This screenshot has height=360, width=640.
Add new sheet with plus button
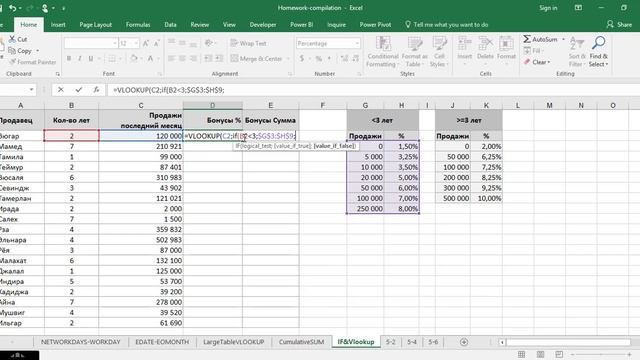tap(464, 342)
